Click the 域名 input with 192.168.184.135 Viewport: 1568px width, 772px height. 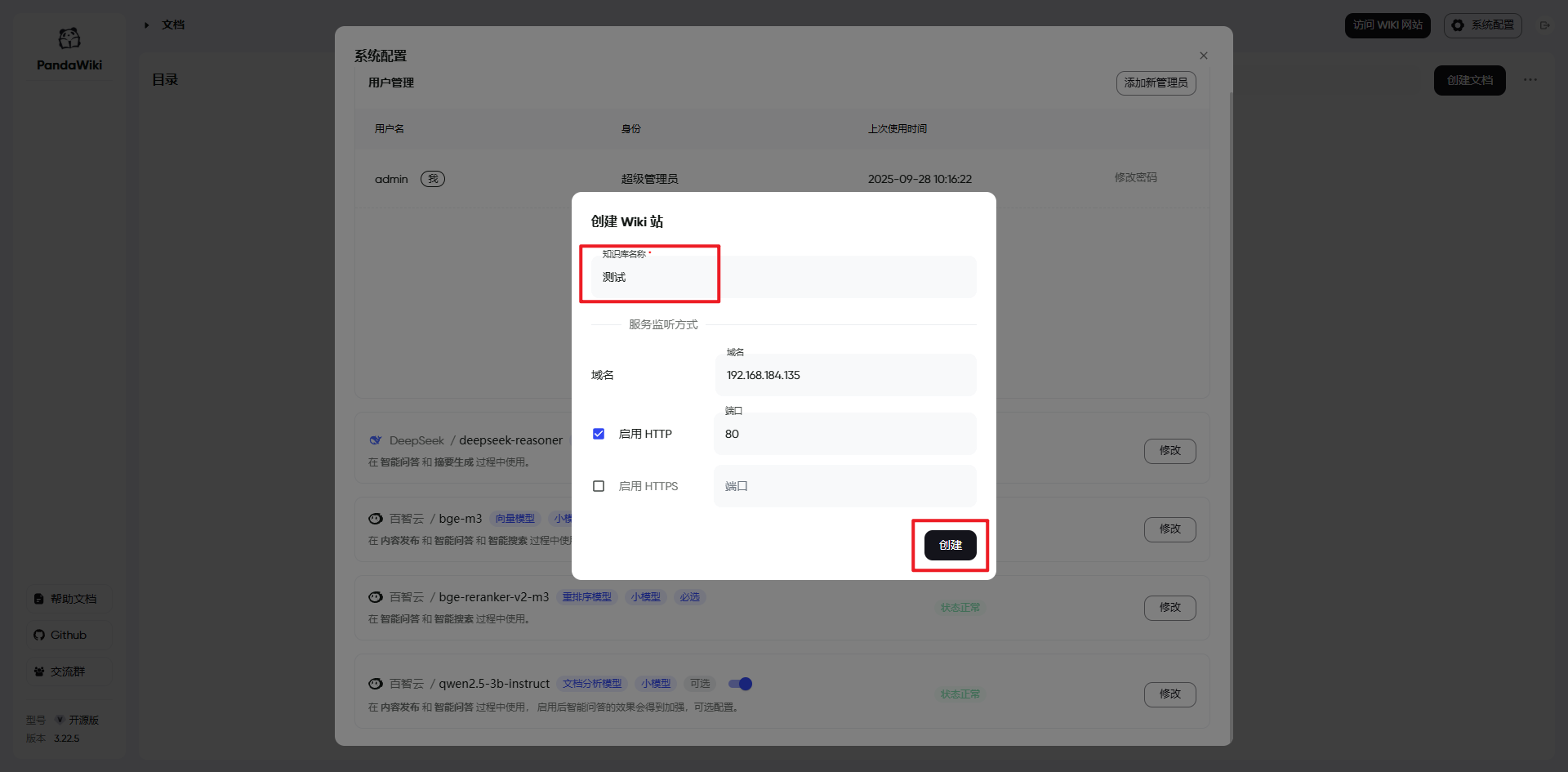(844, 376)
